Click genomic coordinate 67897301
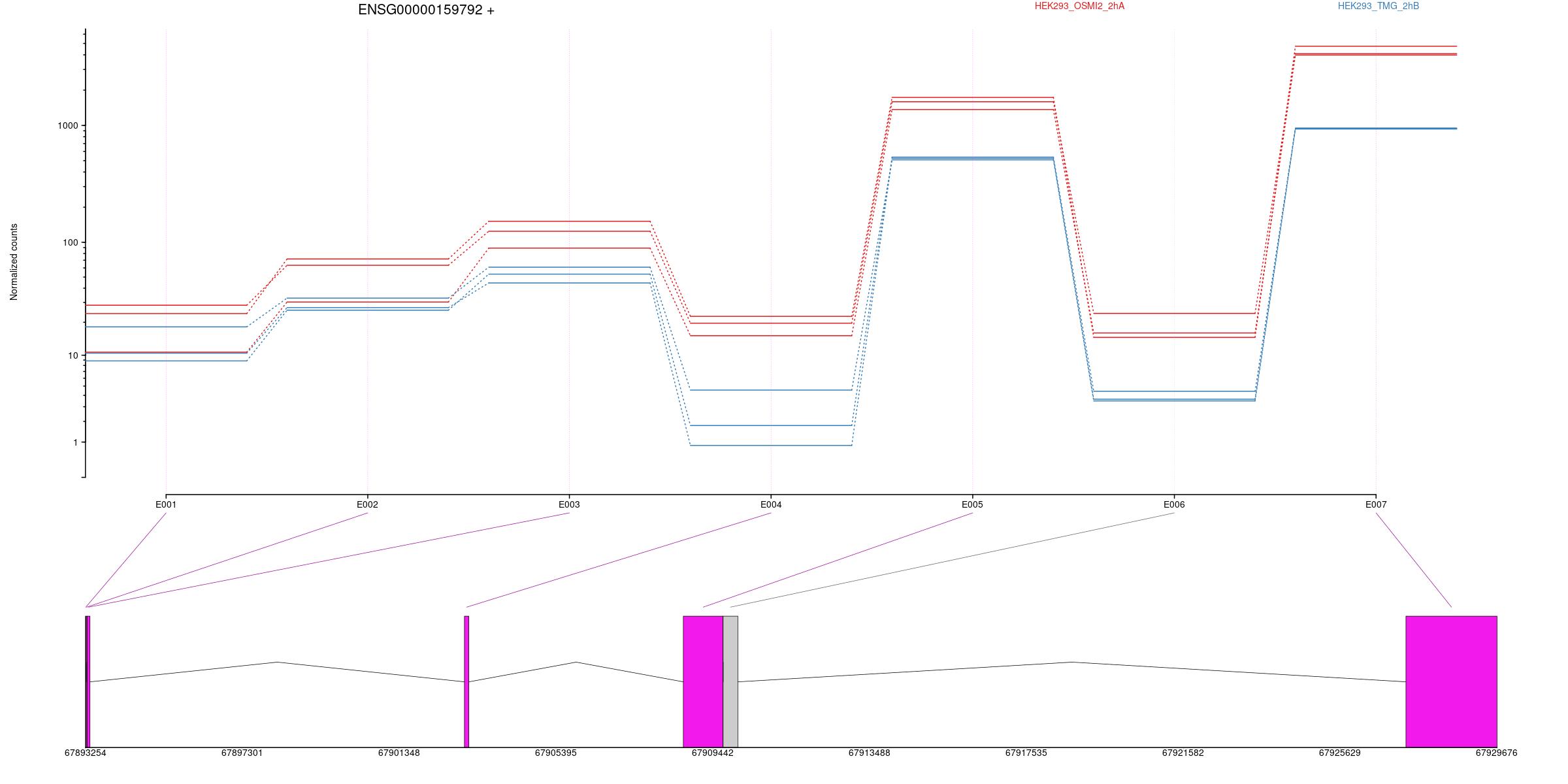 pos(242,753)
